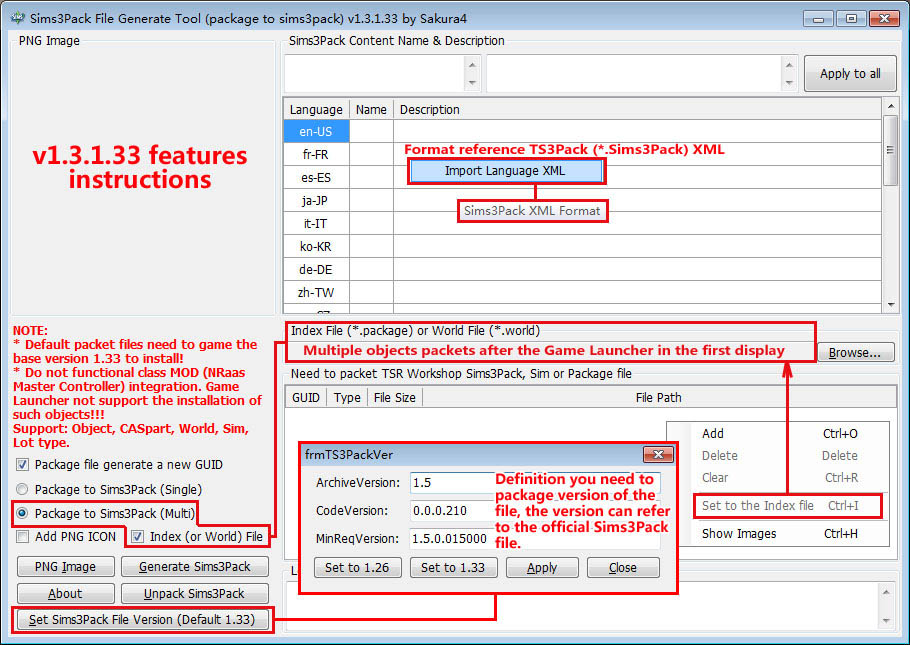The image size is (910, 645).
Task: Click the ArchiveVersion input field
Action: pyautogui.click(x=535, y=482)
